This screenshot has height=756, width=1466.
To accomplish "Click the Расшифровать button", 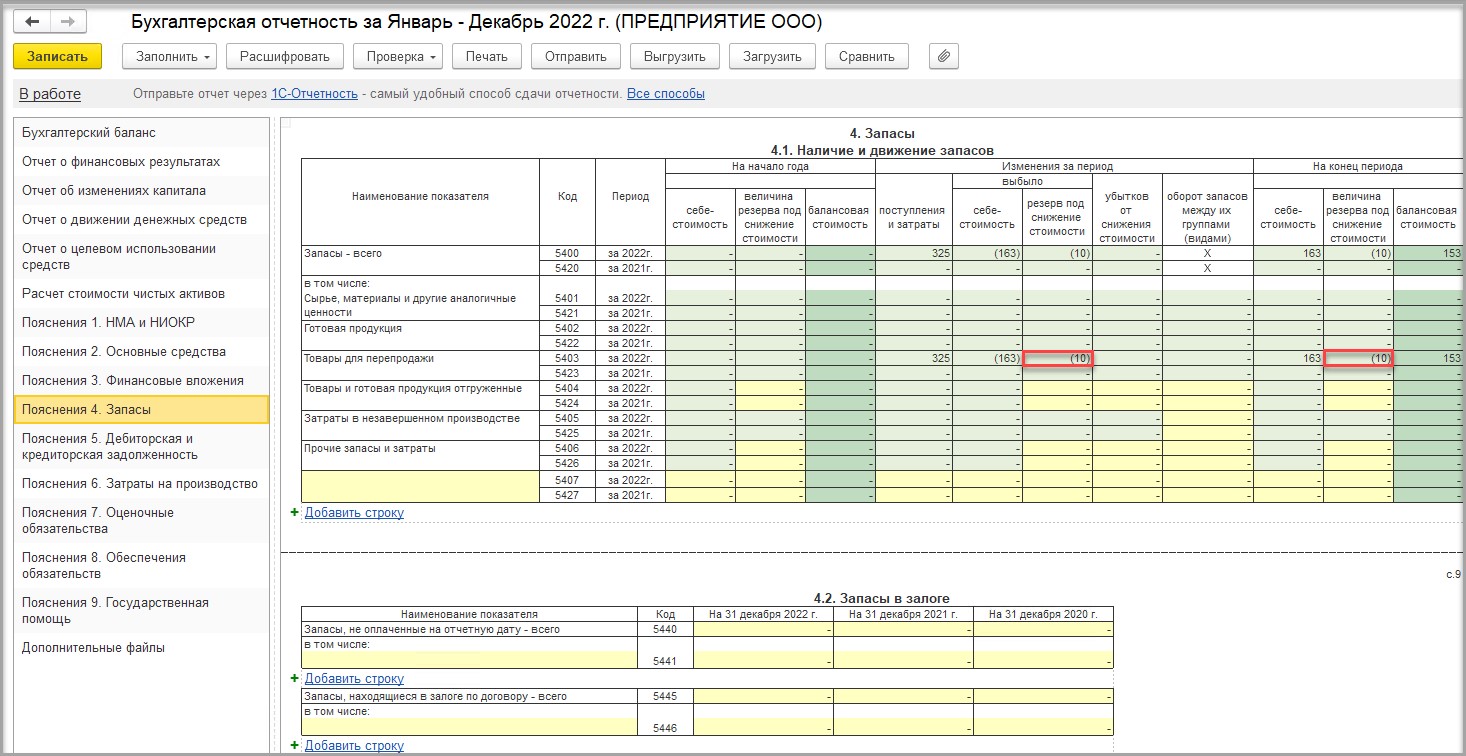I will [x=285, y=56].
